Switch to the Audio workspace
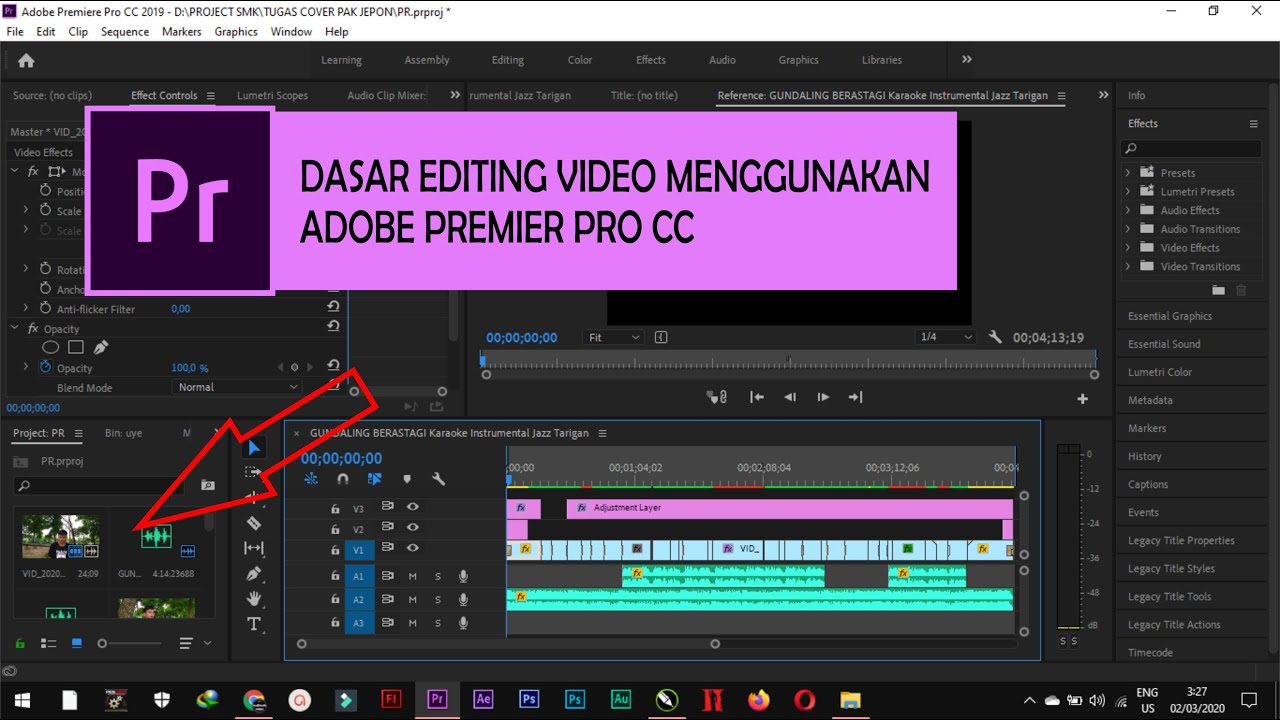This screenshot has width=1280, height=720. point(722,60)
